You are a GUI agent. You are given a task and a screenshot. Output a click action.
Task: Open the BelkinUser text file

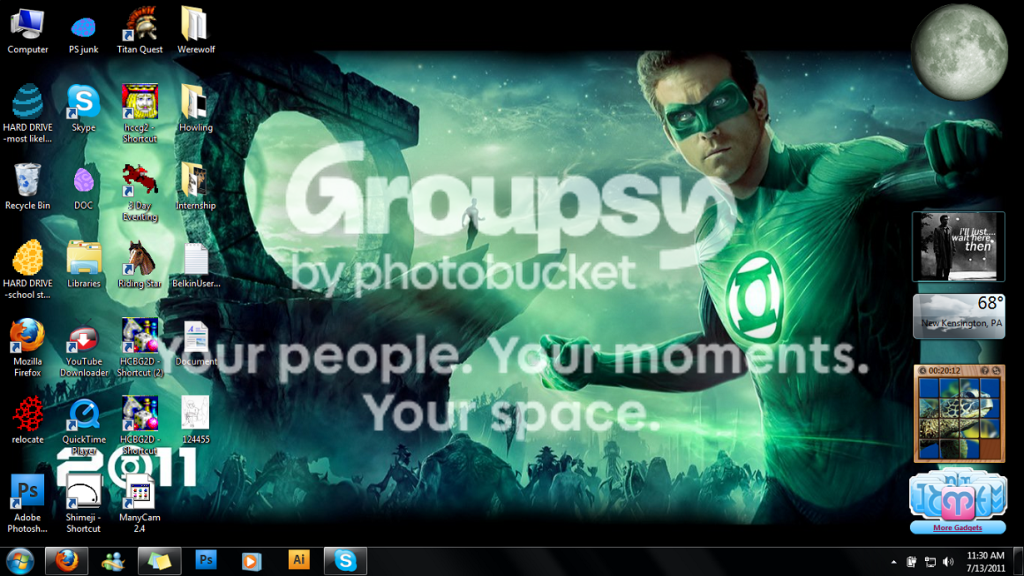(x=196, y=264)
